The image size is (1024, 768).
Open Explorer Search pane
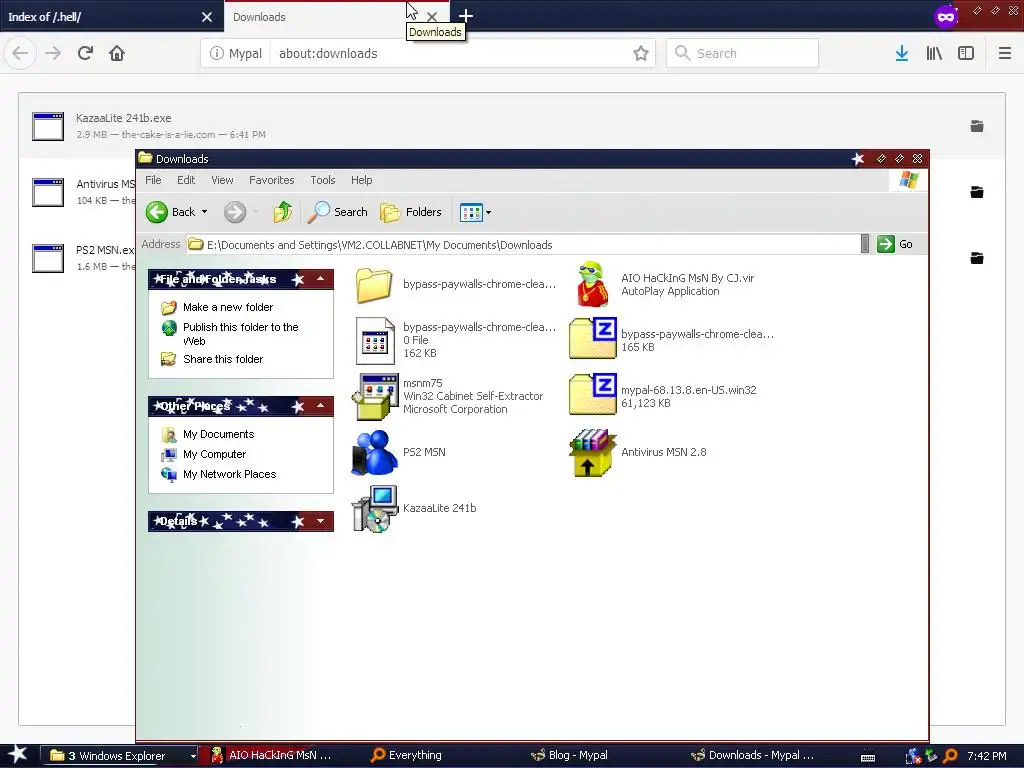click(x=338, y=212)
